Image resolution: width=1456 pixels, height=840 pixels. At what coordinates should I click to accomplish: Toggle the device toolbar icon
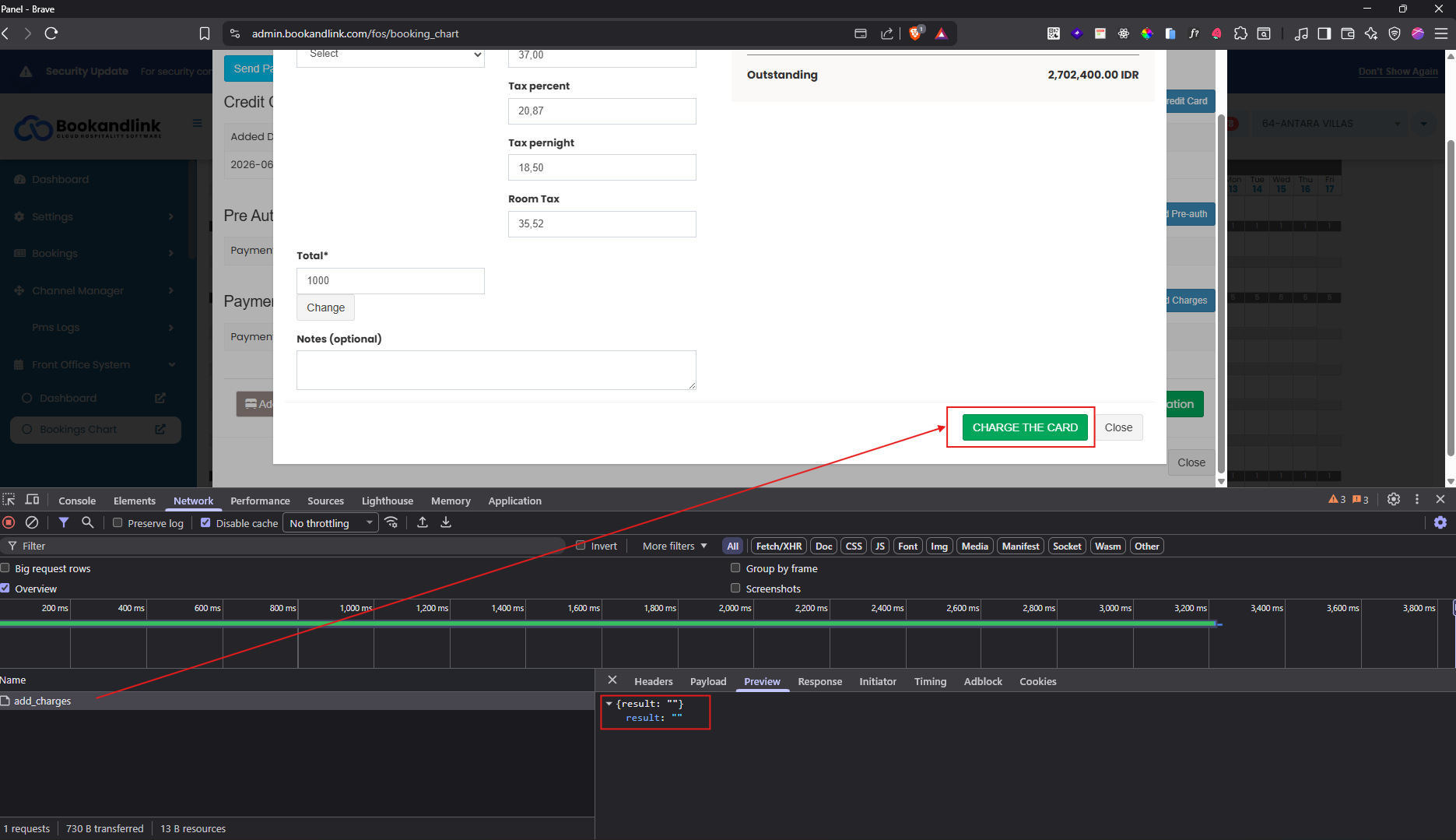click(32, 500)
